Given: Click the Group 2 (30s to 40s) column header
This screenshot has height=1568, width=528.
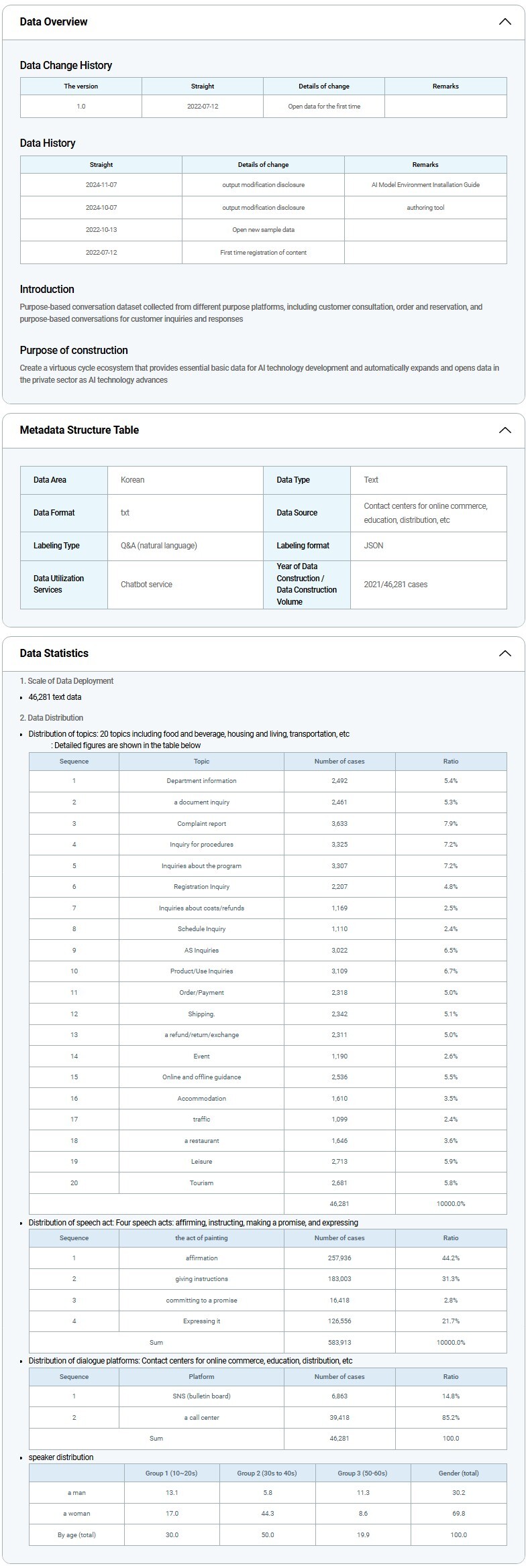Looking at the screenshot, I should [x=267, y=1473].
